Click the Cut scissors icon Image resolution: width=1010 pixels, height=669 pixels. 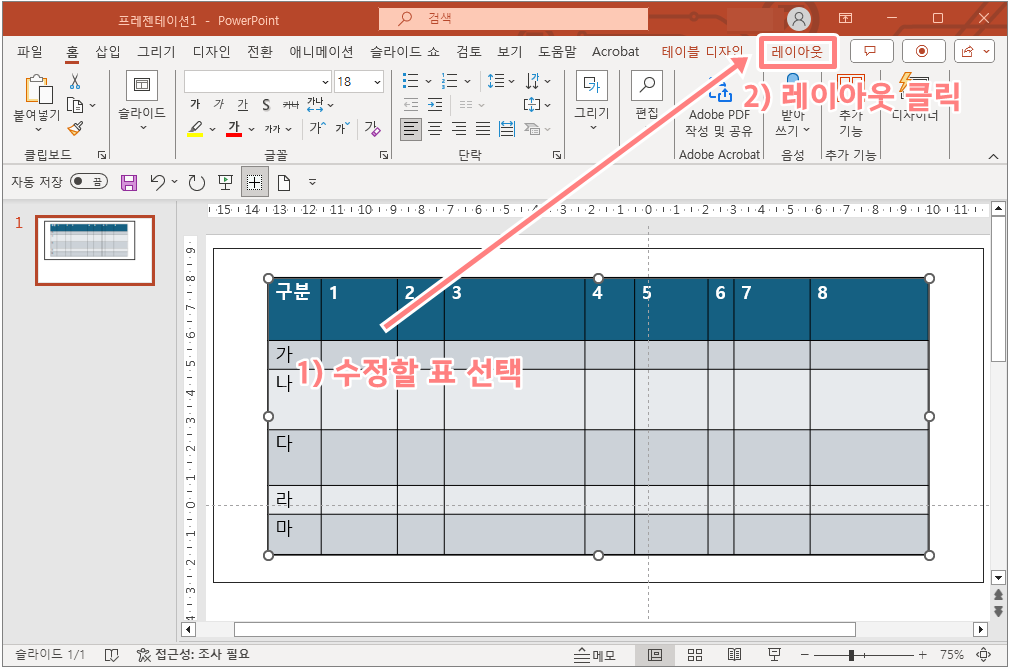click(x=75, y=82)
